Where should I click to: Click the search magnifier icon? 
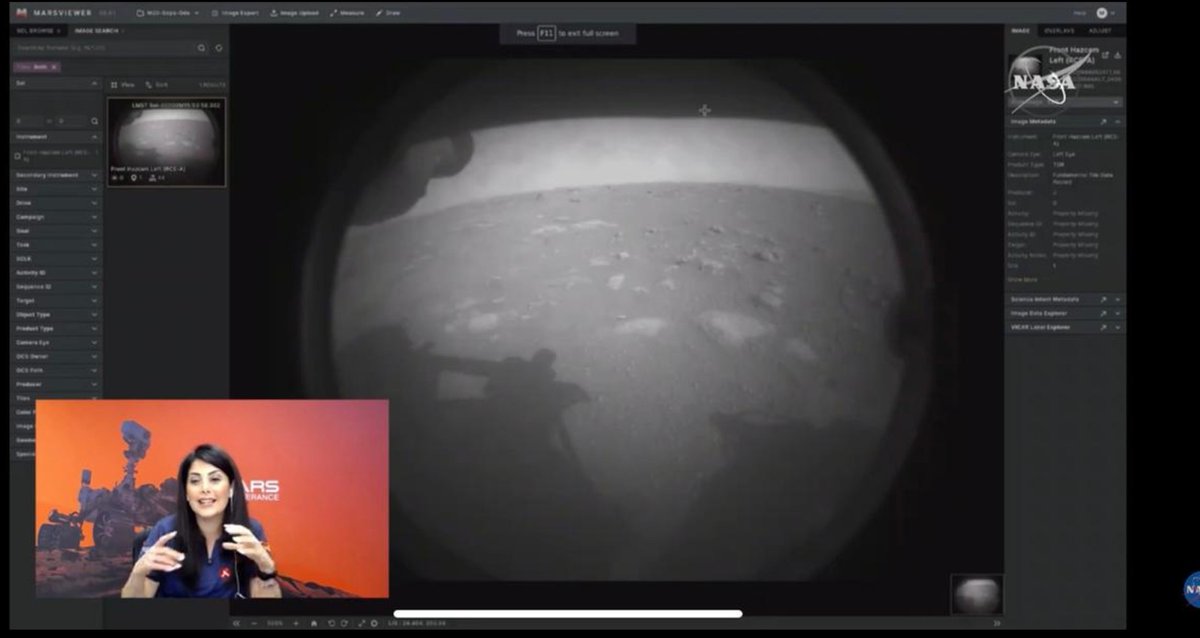[x=202, y=48]
